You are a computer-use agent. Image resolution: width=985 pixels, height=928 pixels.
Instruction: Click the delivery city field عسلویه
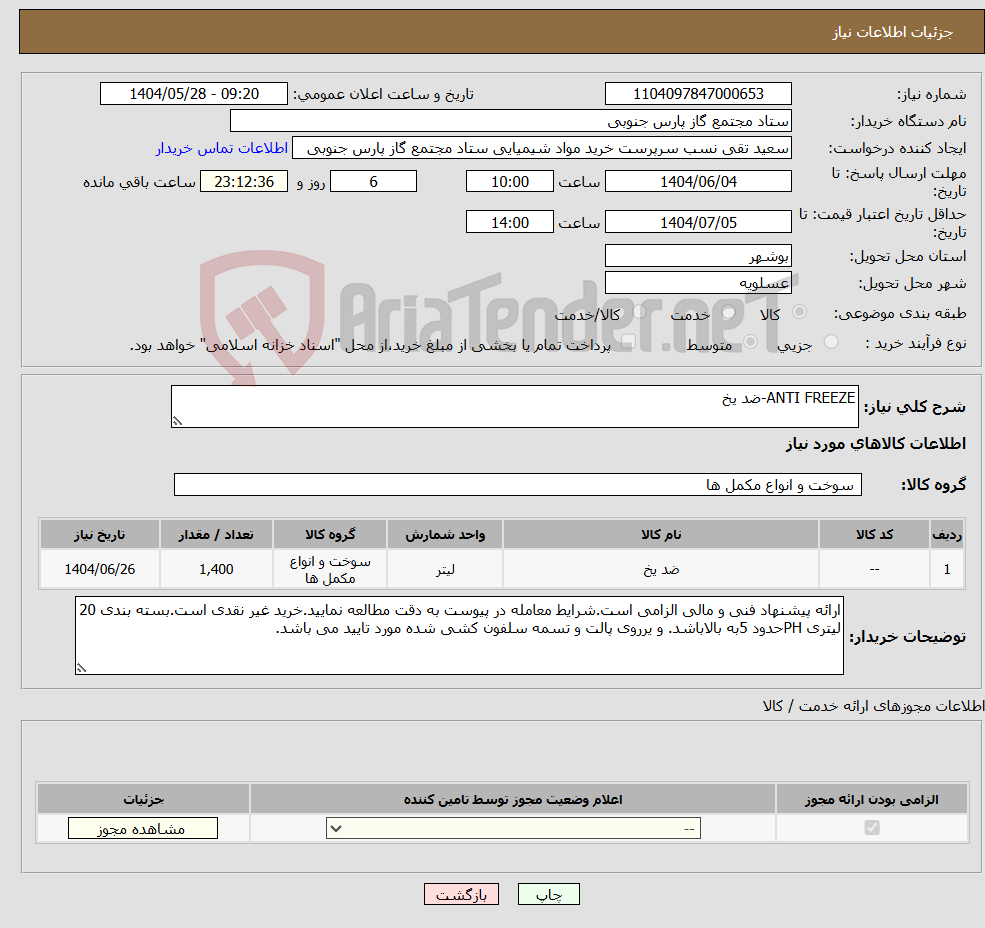(x=698, y=283)
